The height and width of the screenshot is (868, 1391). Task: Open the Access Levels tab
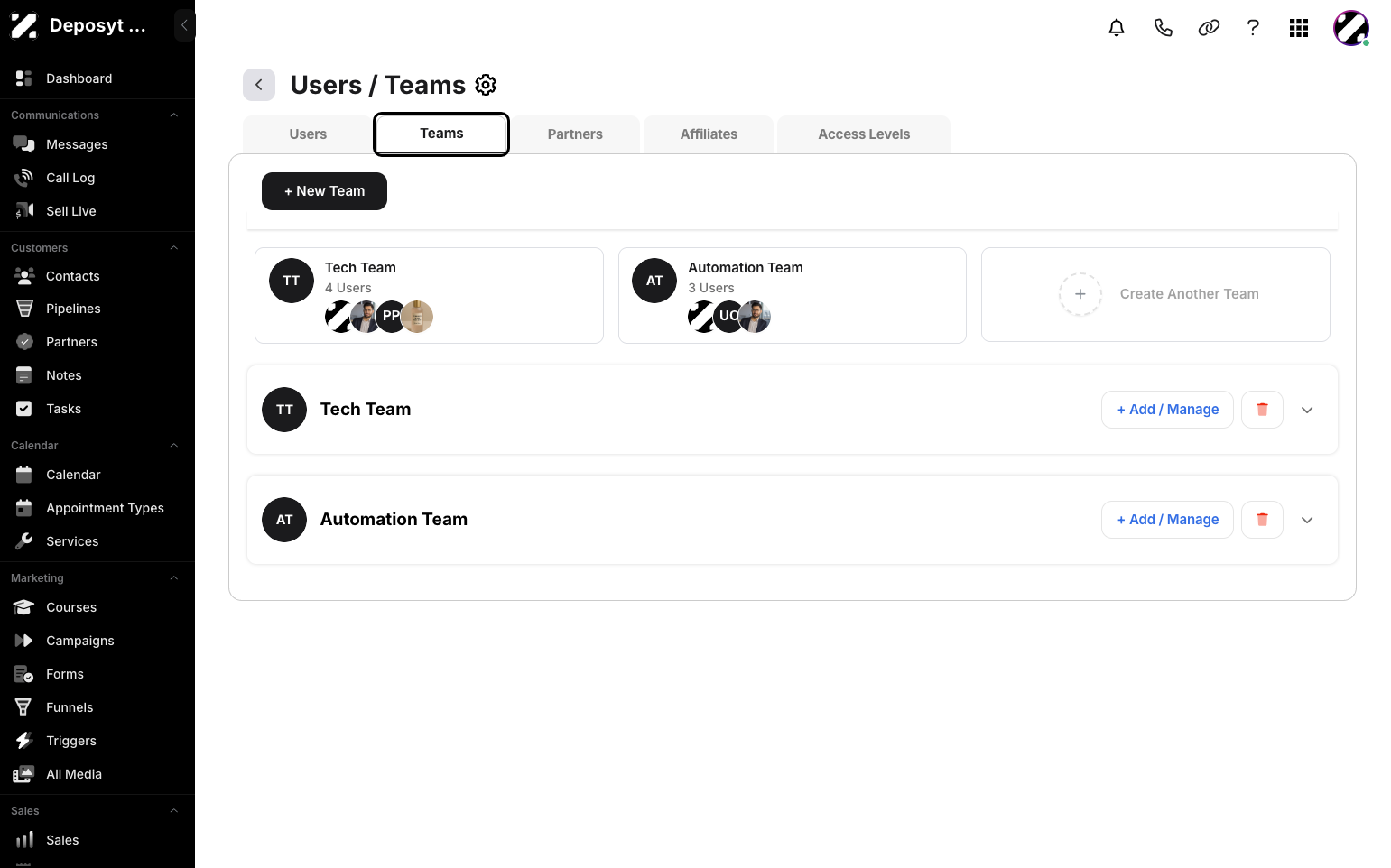coord(864,134)
